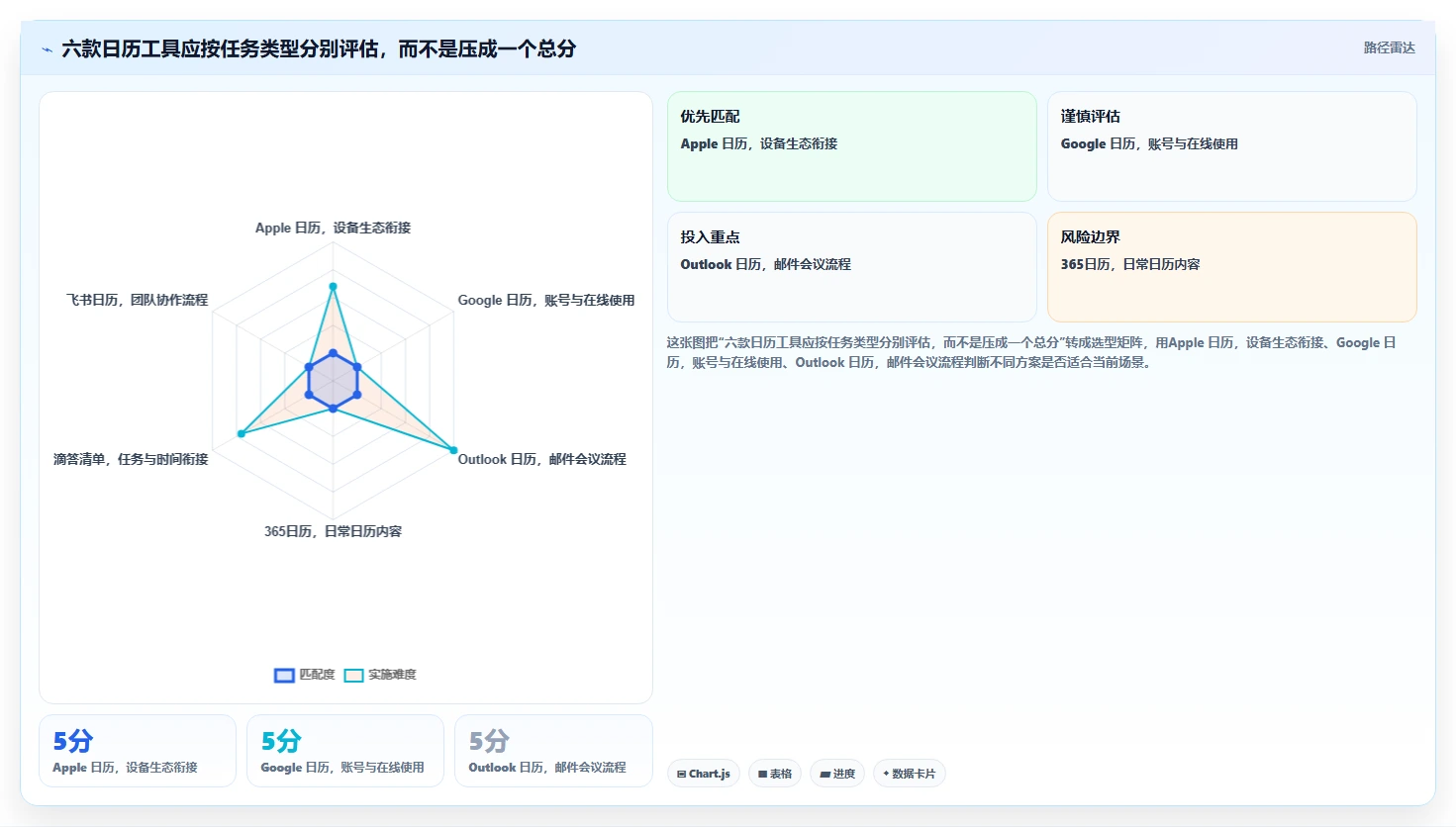Click the 实施难度 data point on 滴答清单 axis
1456x827 pixels.
[241, 434]
